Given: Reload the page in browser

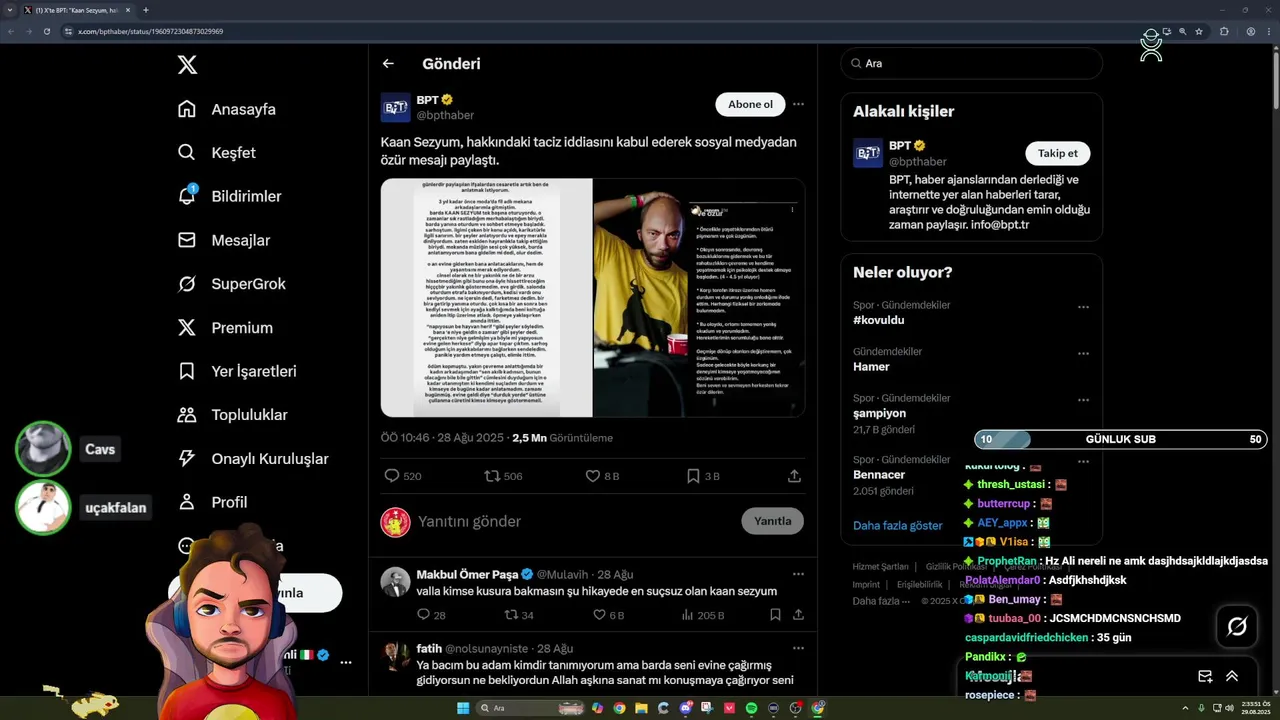Looking at the screenshot, I should [46, 31].
